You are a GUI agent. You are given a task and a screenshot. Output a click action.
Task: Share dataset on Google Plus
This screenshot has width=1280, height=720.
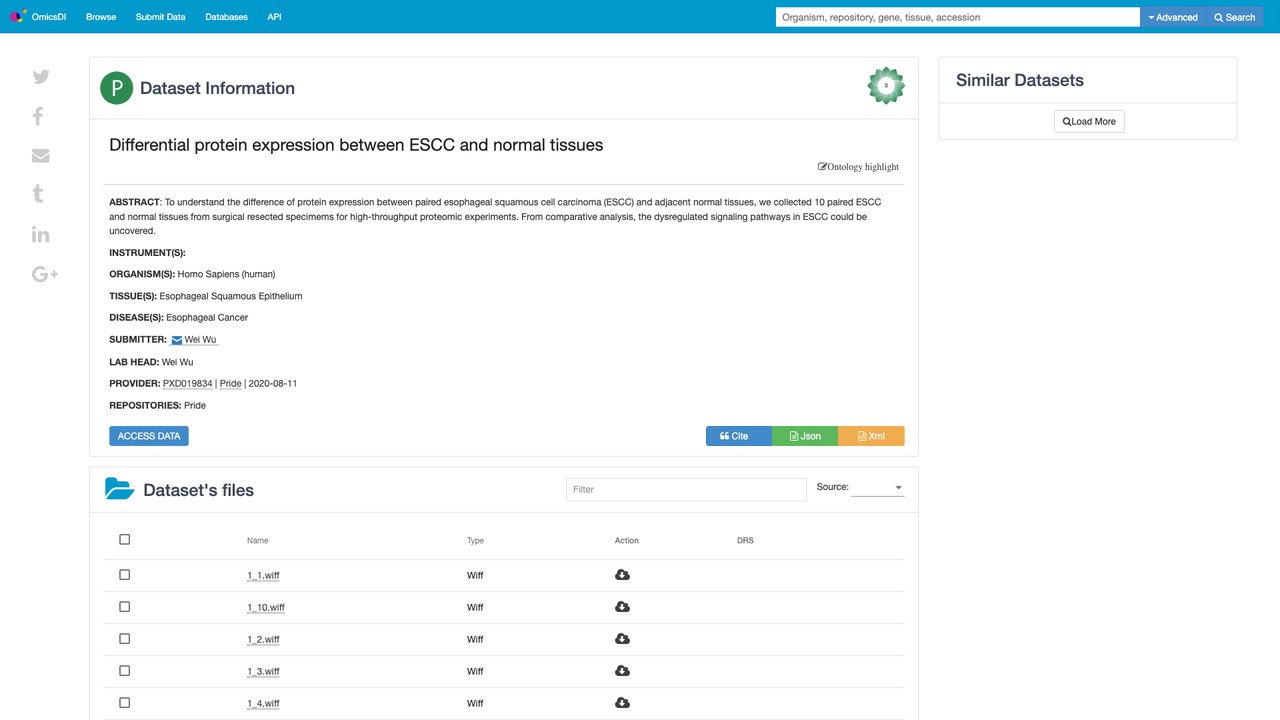pos(45,274)
